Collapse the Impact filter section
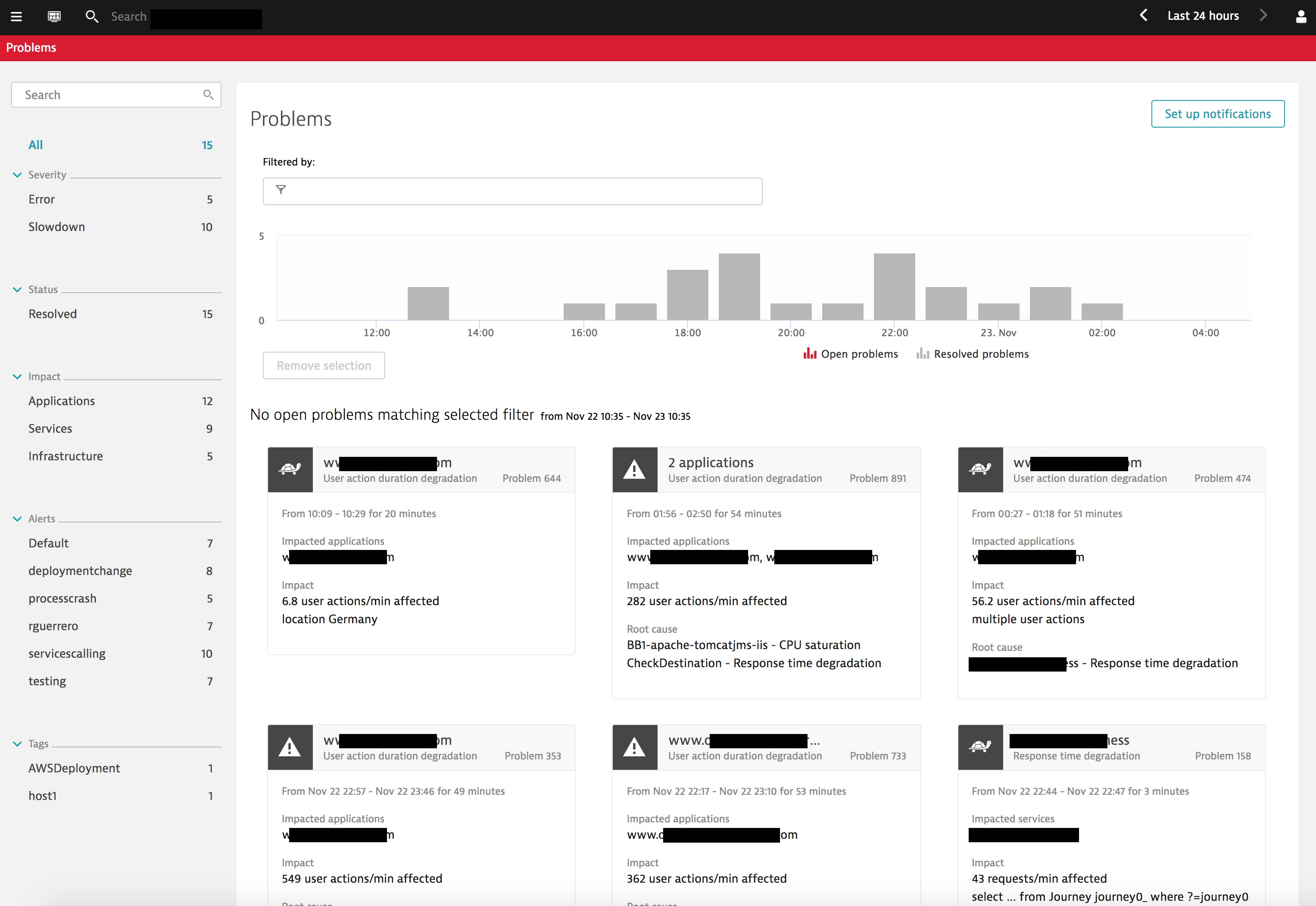Screen dimensions: 1316x906 pyautogui.click(x=17, y=376)
